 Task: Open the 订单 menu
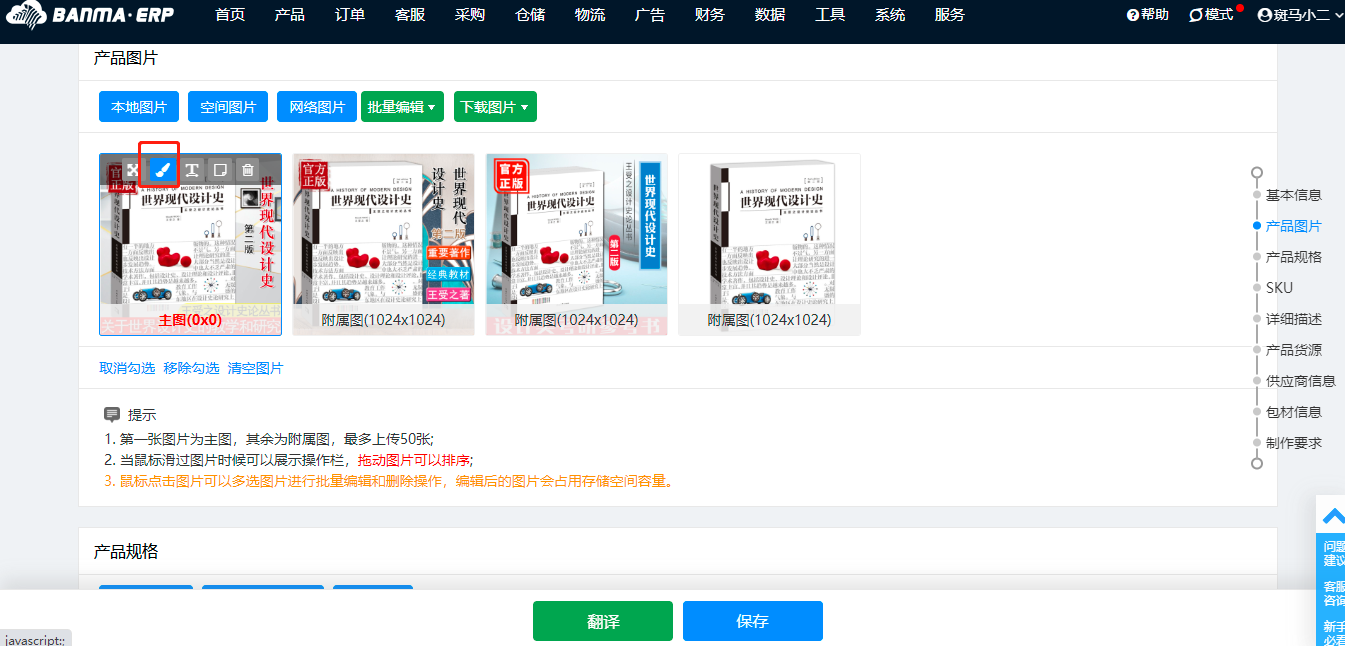point(350,15)
